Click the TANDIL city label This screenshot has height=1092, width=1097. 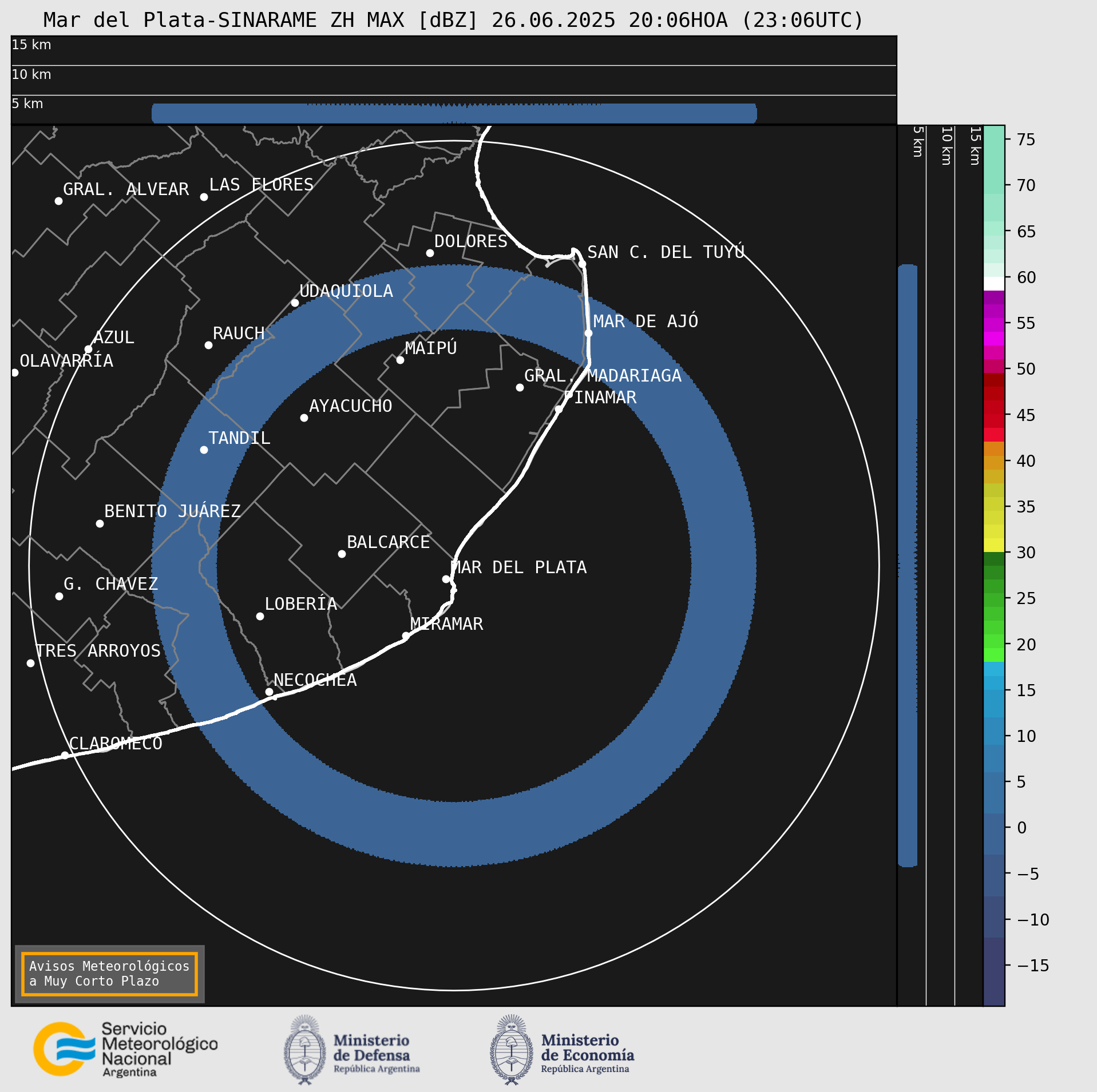pos(239,438)
